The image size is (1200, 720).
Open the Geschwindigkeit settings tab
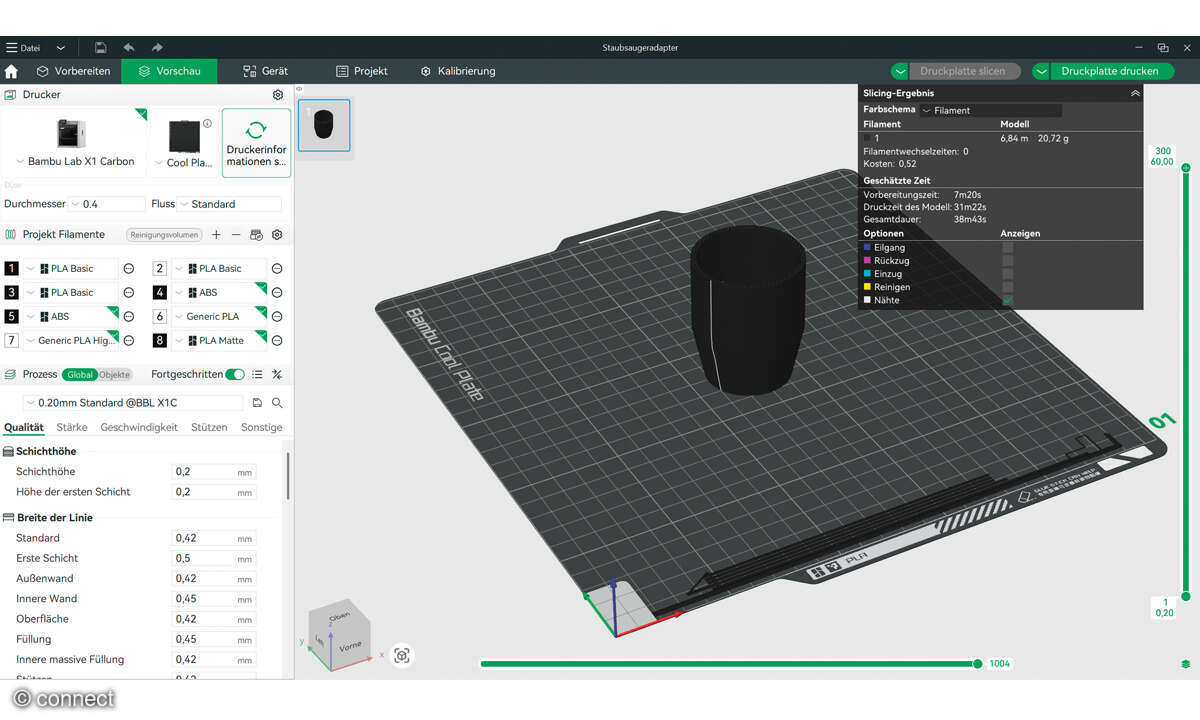139,427
